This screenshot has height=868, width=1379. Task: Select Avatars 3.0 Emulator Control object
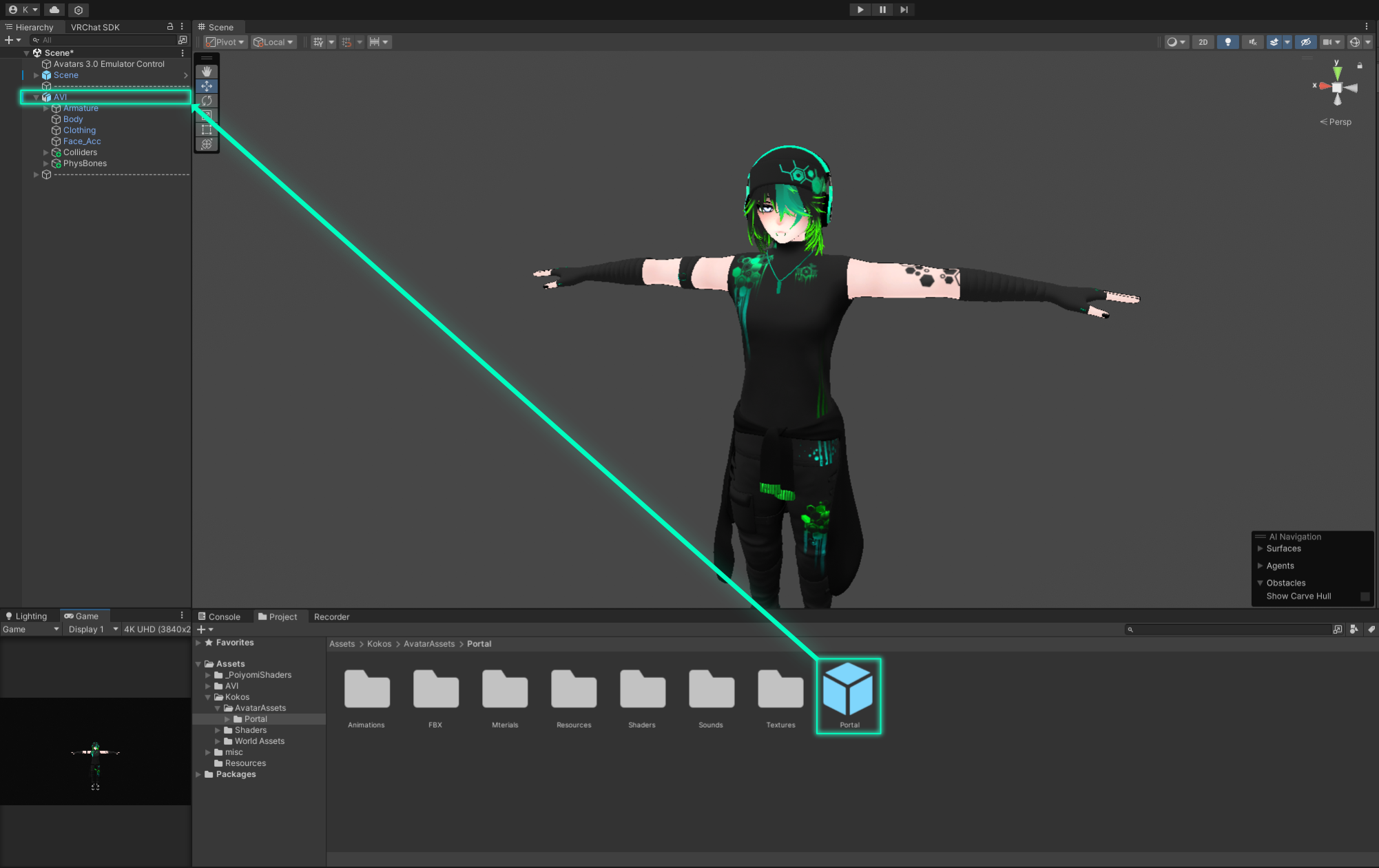pyautogui.click(x=109, y=64)
